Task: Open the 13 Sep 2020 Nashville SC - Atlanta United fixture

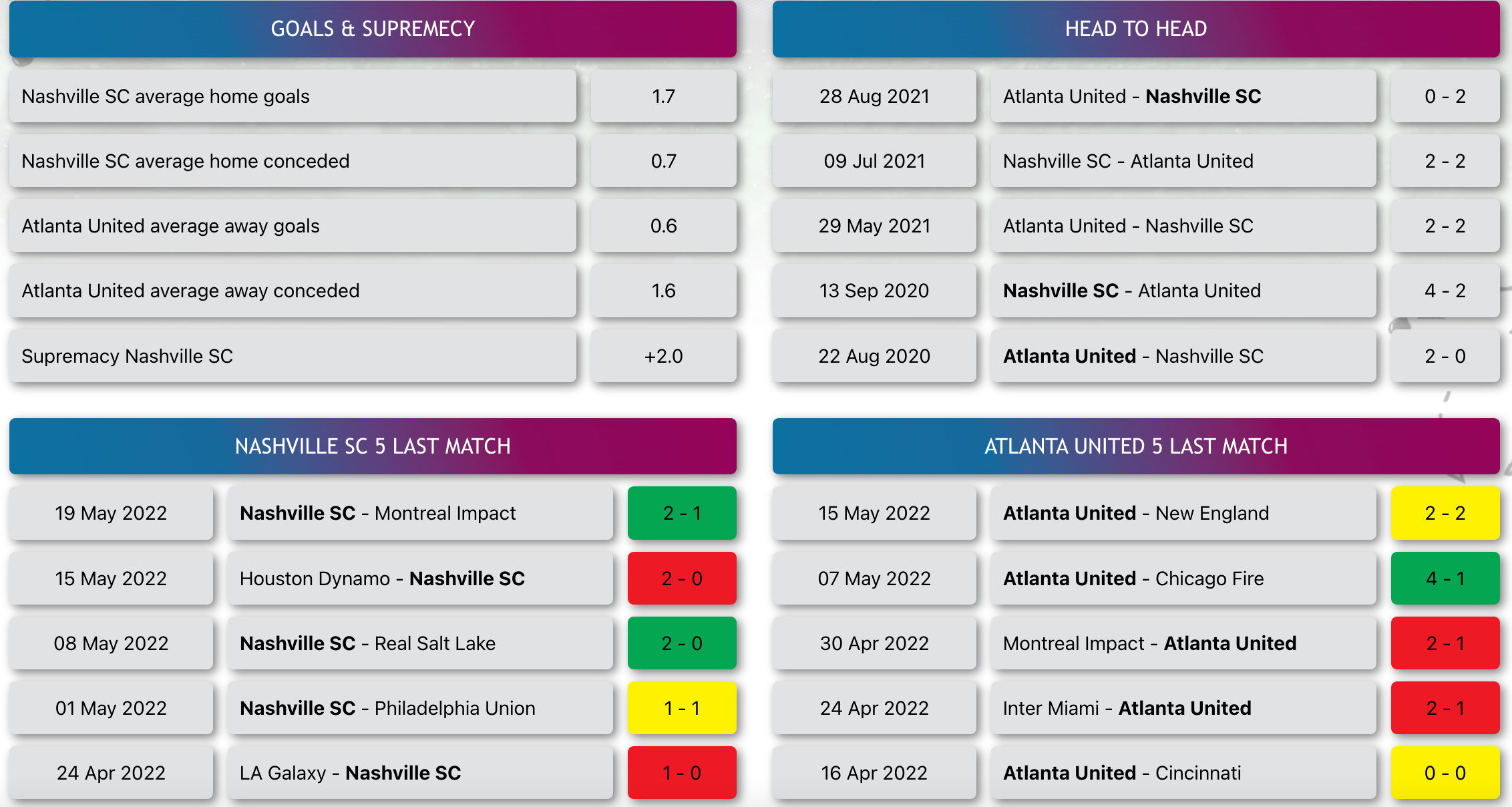Action: click(x=1183, y=291)
